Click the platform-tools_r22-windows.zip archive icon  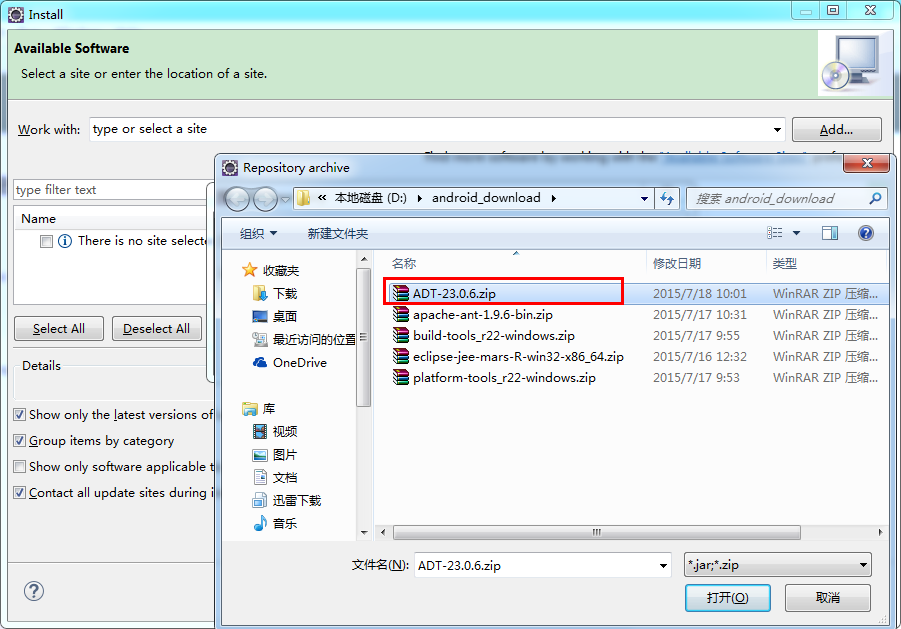pyautogui.click(x=401, y=377)
